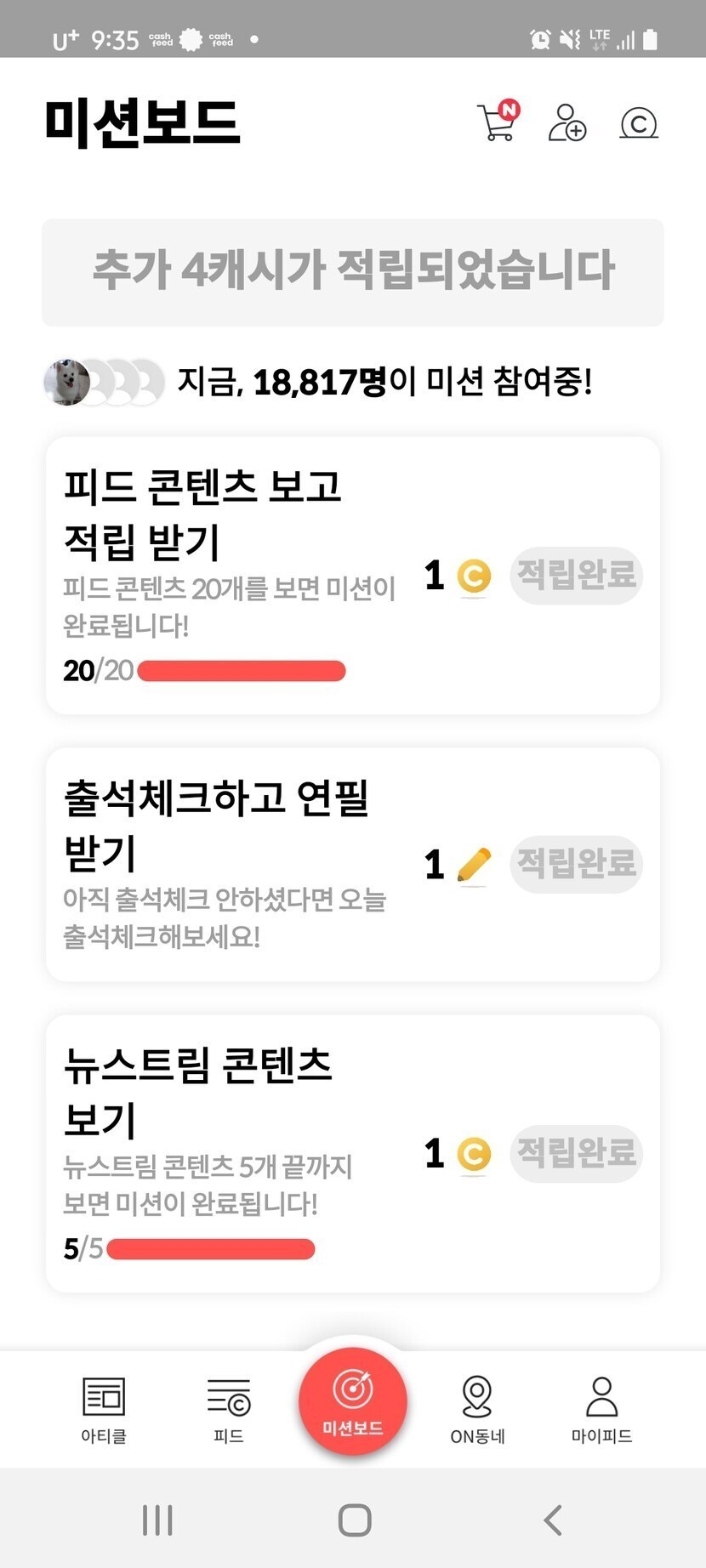Tap the pencil reward icon
Screen dimensions: 706x1568
[474, 865]
